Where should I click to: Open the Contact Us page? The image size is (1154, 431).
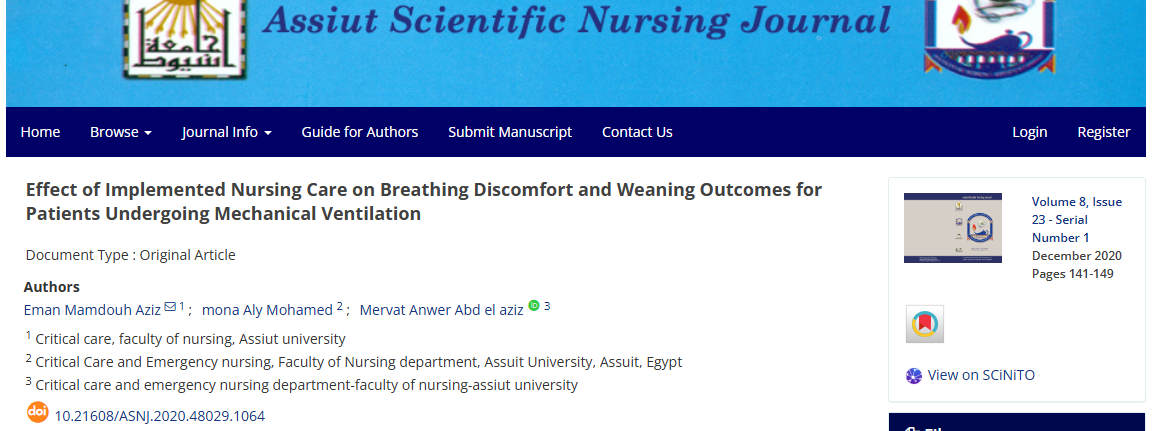[637, 132]
